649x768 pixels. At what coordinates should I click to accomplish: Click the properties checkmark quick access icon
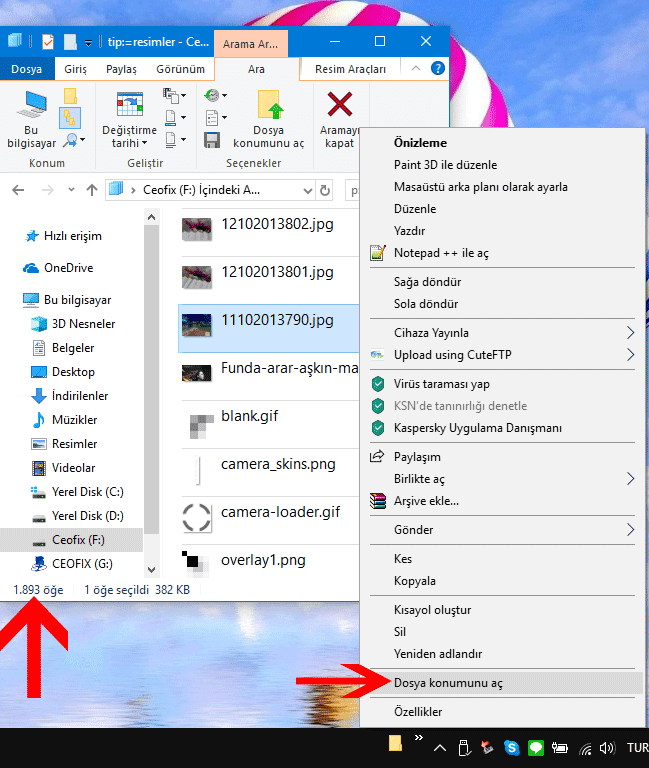[x=48, y=42]
